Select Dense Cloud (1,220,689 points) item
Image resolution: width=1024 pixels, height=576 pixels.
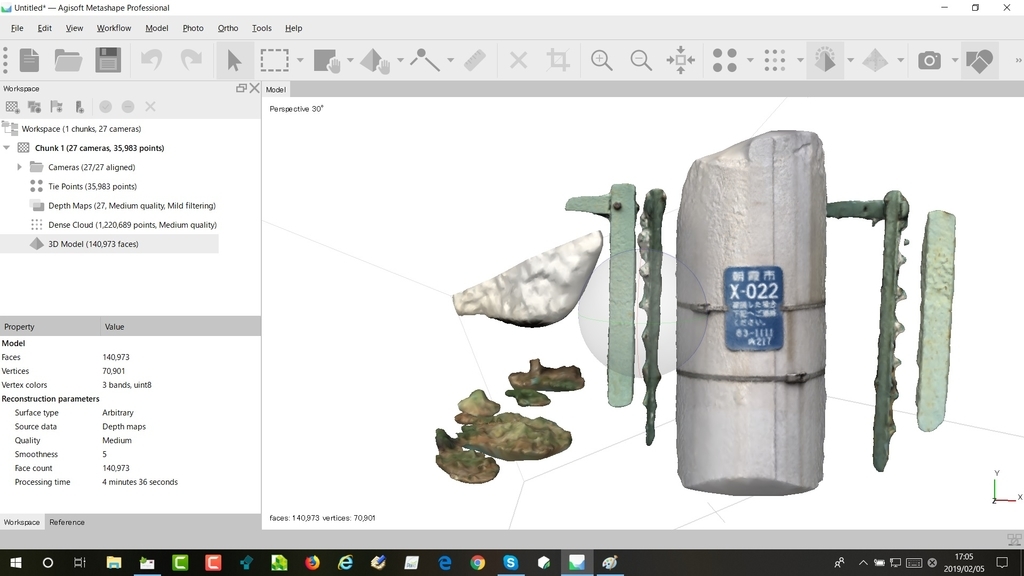(132, 225)
